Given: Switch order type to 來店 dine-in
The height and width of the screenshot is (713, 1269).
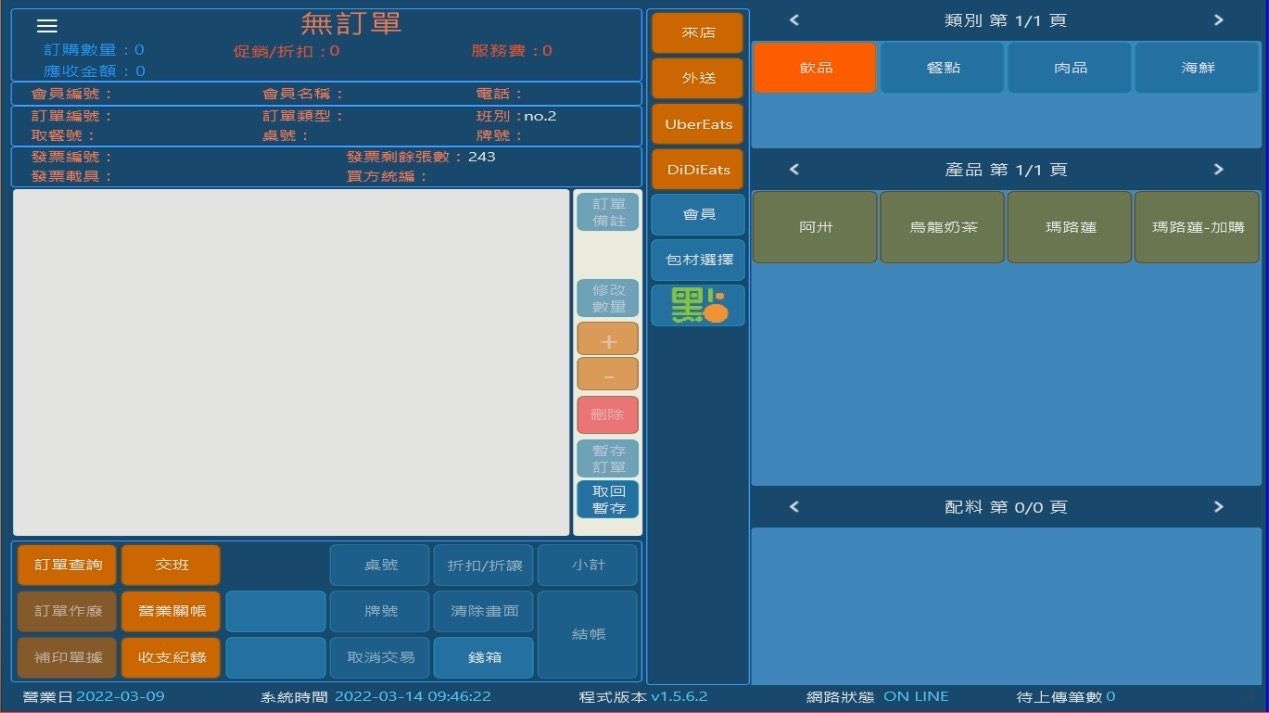Looking at the screenshot, I should 696,32.
